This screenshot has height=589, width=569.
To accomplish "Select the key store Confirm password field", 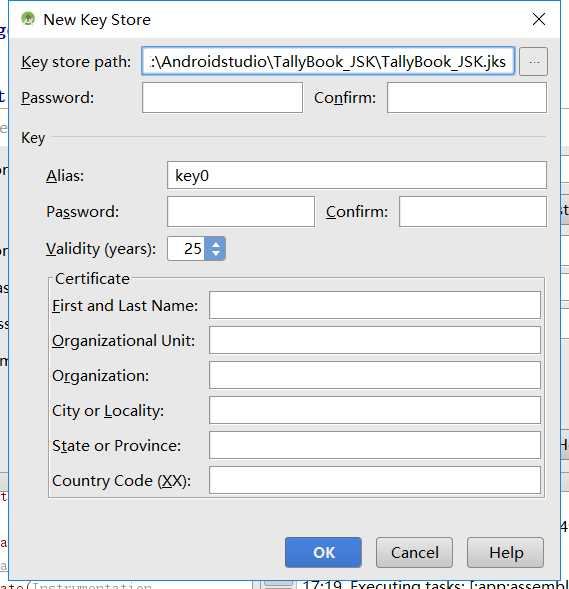I will pos(467,98).
